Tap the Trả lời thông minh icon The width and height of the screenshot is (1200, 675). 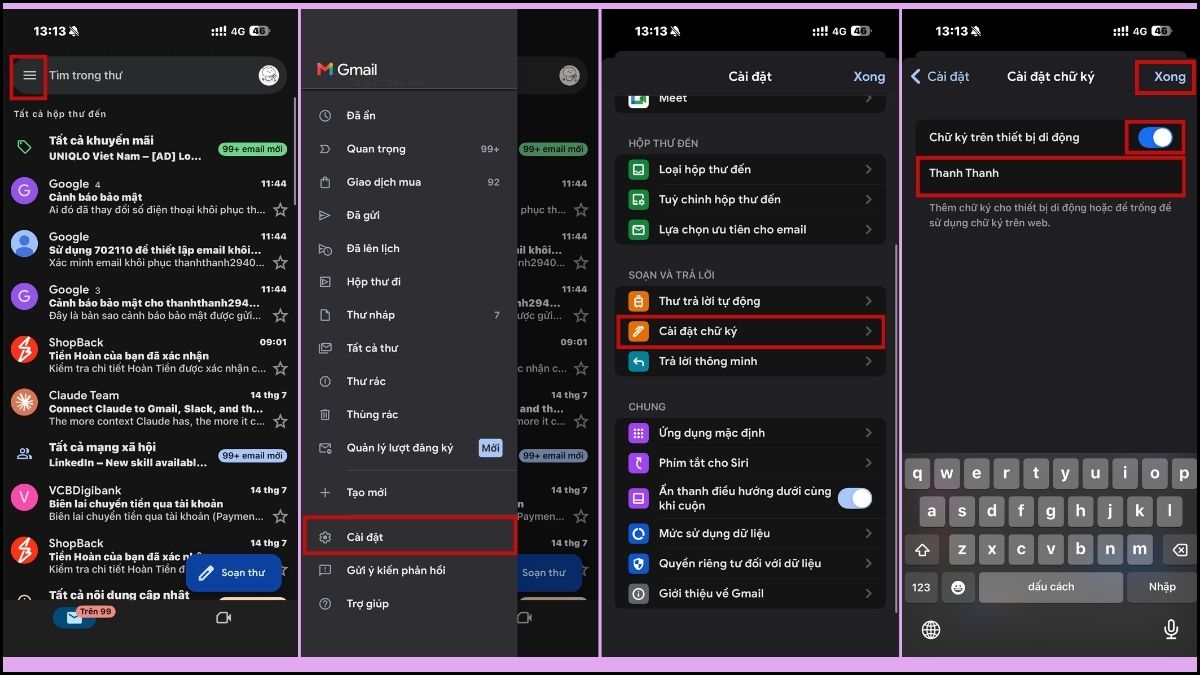click(x=638, y=361)
